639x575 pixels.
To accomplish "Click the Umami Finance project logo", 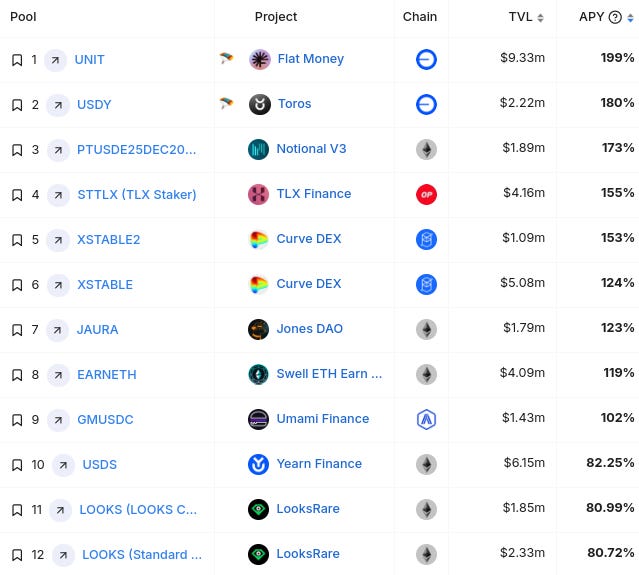I will [258, 419].
